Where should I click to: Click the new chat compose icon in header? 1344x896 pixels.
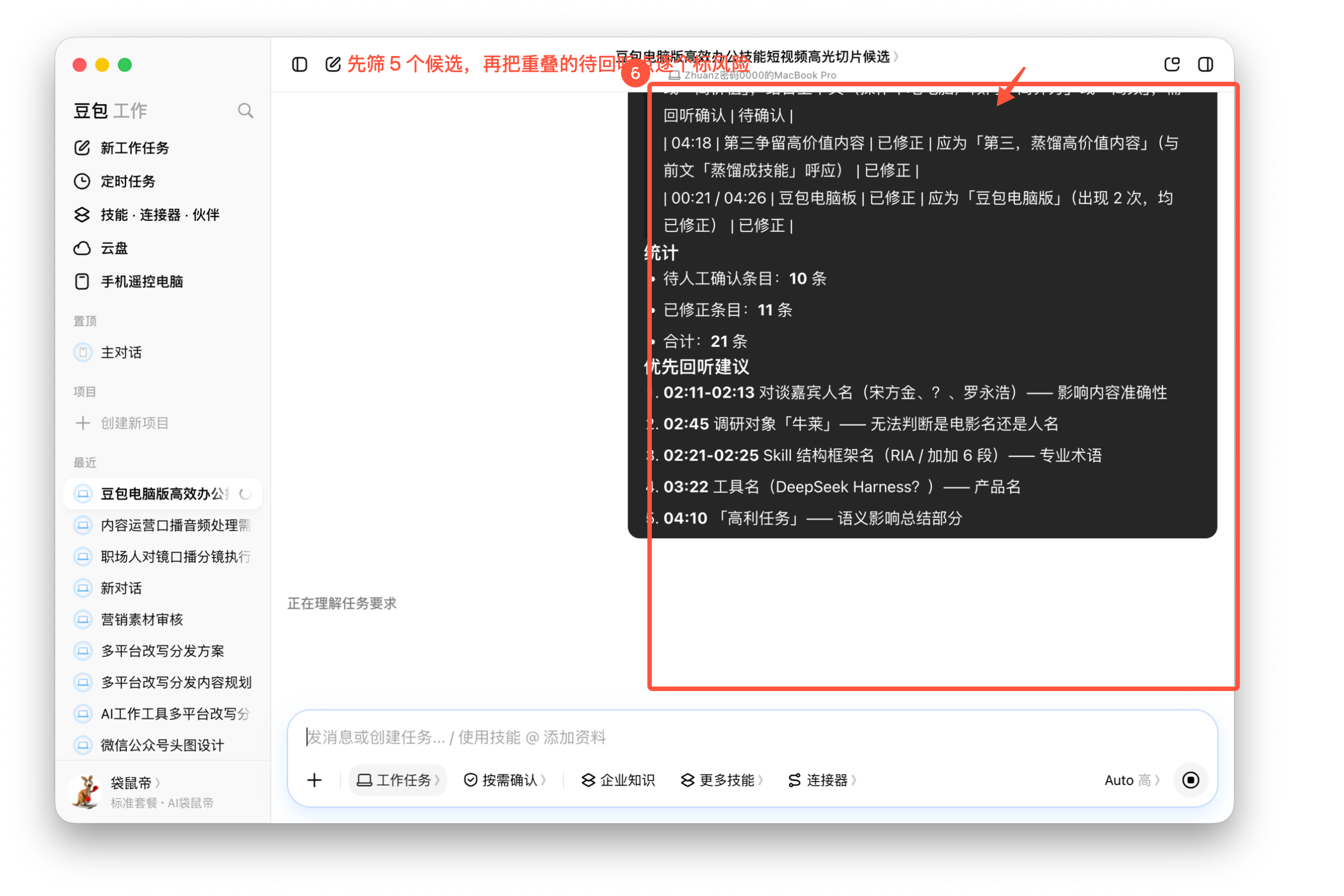point(333,64)
